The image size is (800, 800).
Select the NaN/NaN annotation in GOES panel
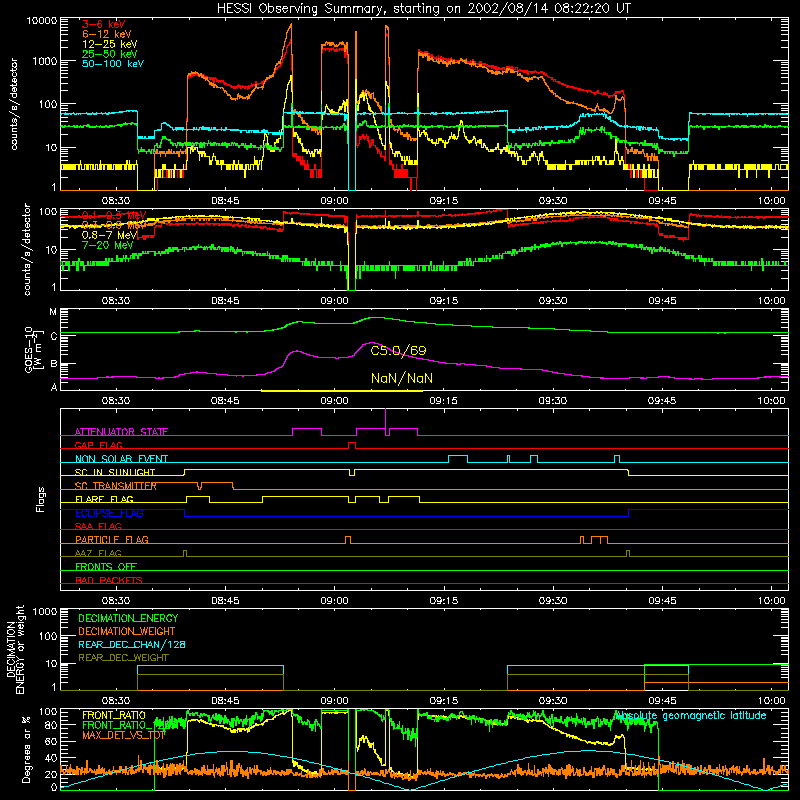point(402,378)
